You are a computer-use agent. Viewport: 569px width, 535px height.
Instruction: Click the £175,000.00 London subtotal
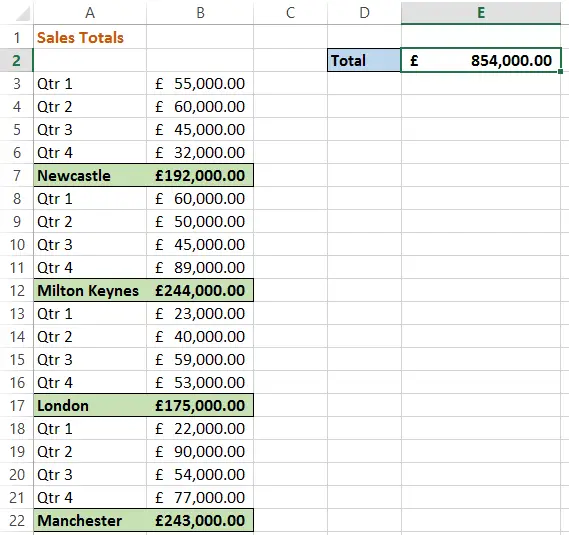pyautogui.click(x=200, y=405)
